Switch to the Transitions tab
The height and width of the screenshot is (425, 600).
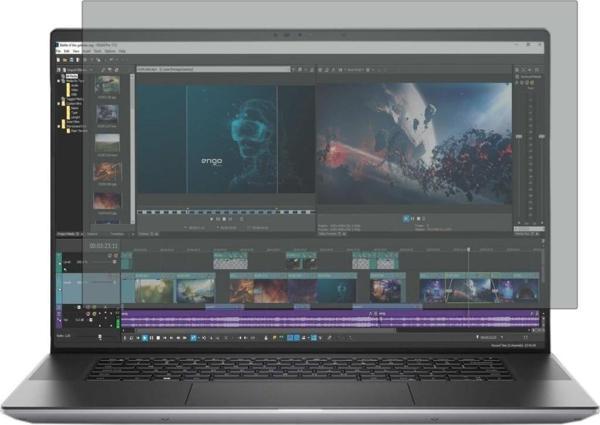point(117,234)
